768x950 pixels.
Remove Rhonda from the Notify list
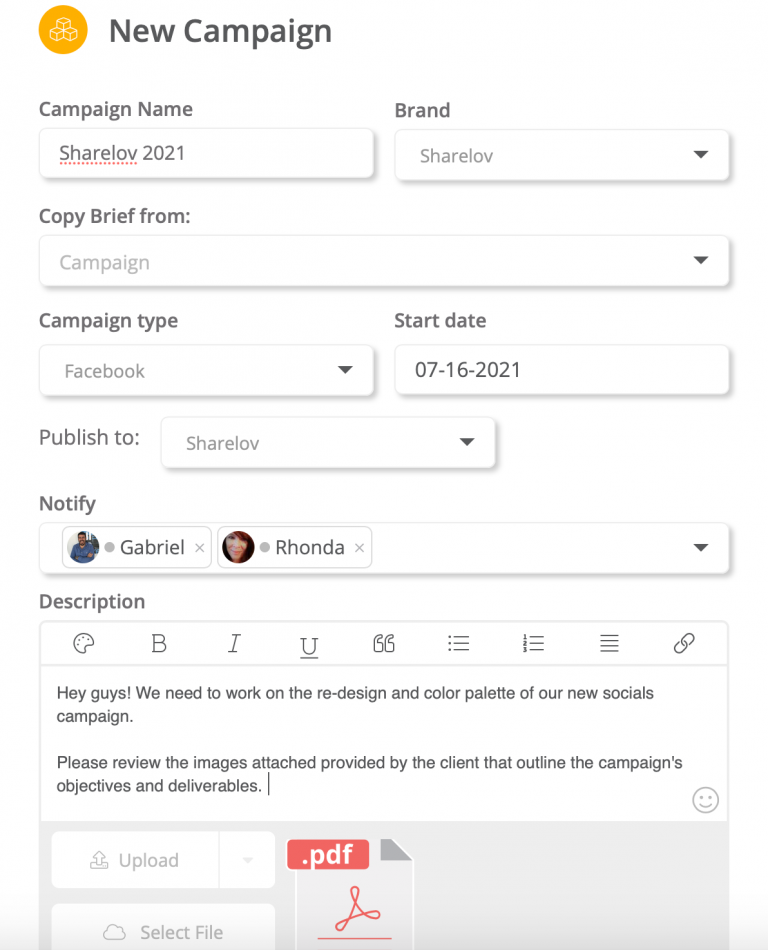click(x=359, y=547)
